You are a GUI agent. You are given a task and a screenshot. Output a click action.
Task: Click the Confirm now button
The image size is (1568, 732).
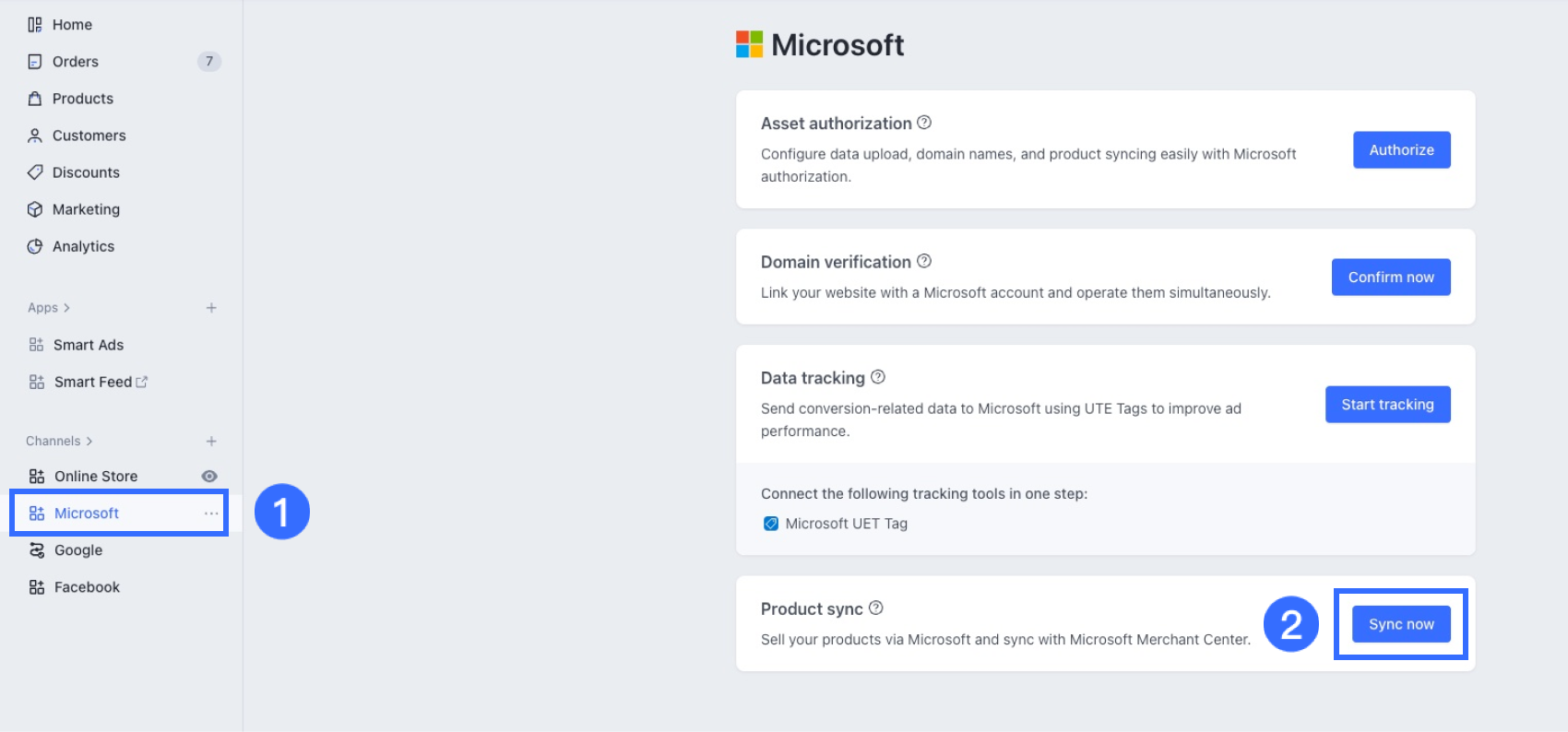point(1390,277)
